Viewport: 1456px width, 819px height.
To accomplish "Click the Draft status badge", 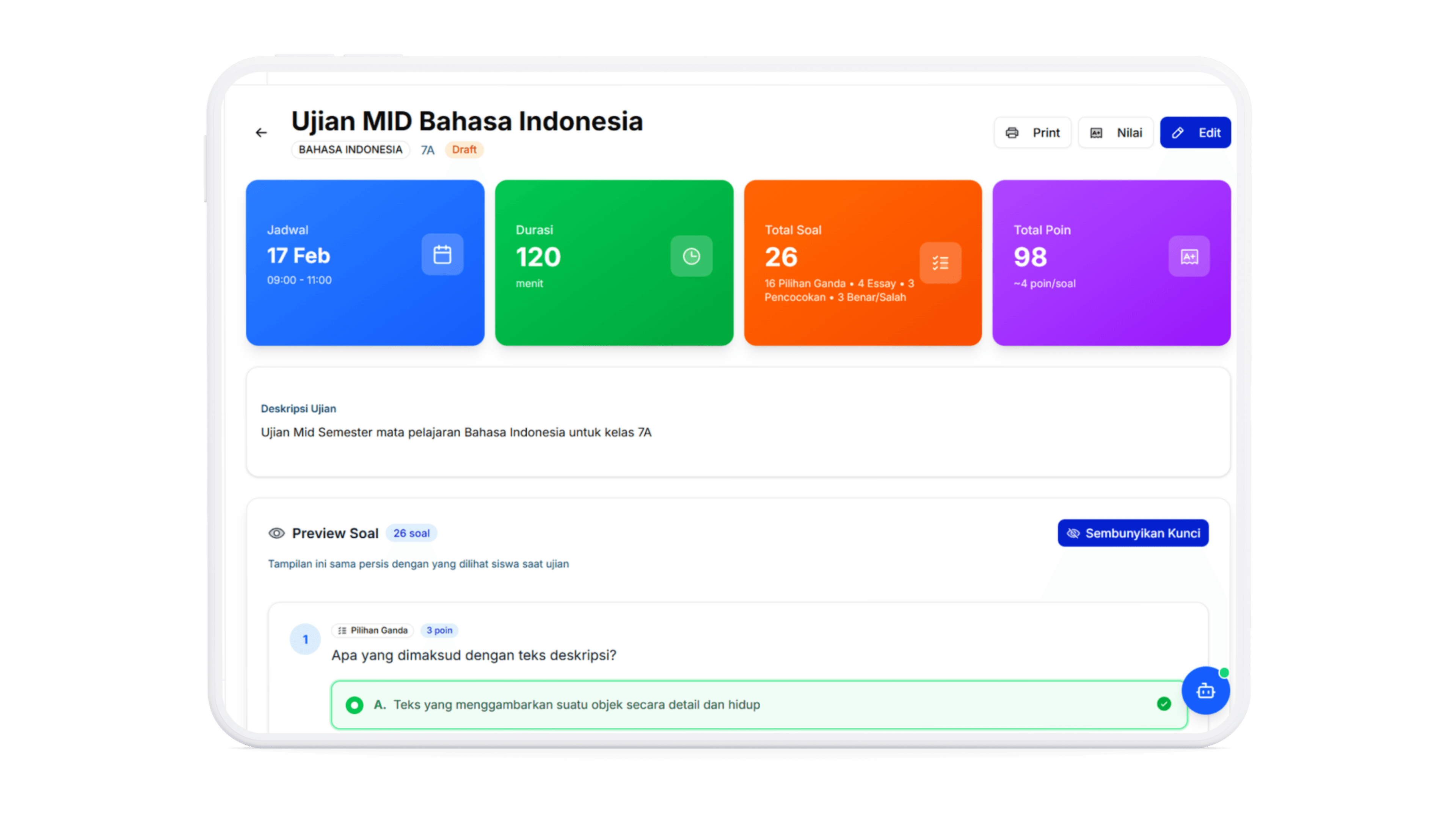I will (464, 149).
